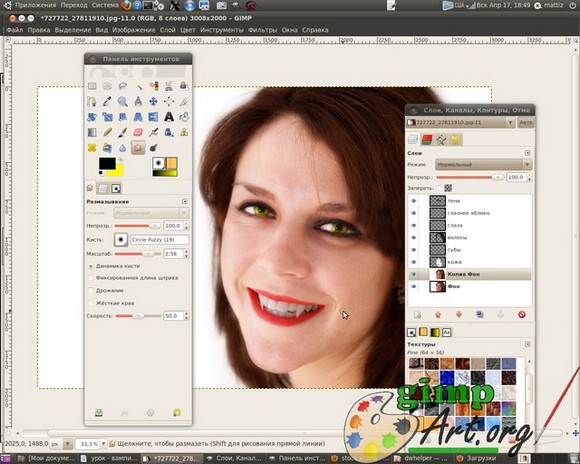Select the Rectangle Select tool
580x464 pixels.
92,86
